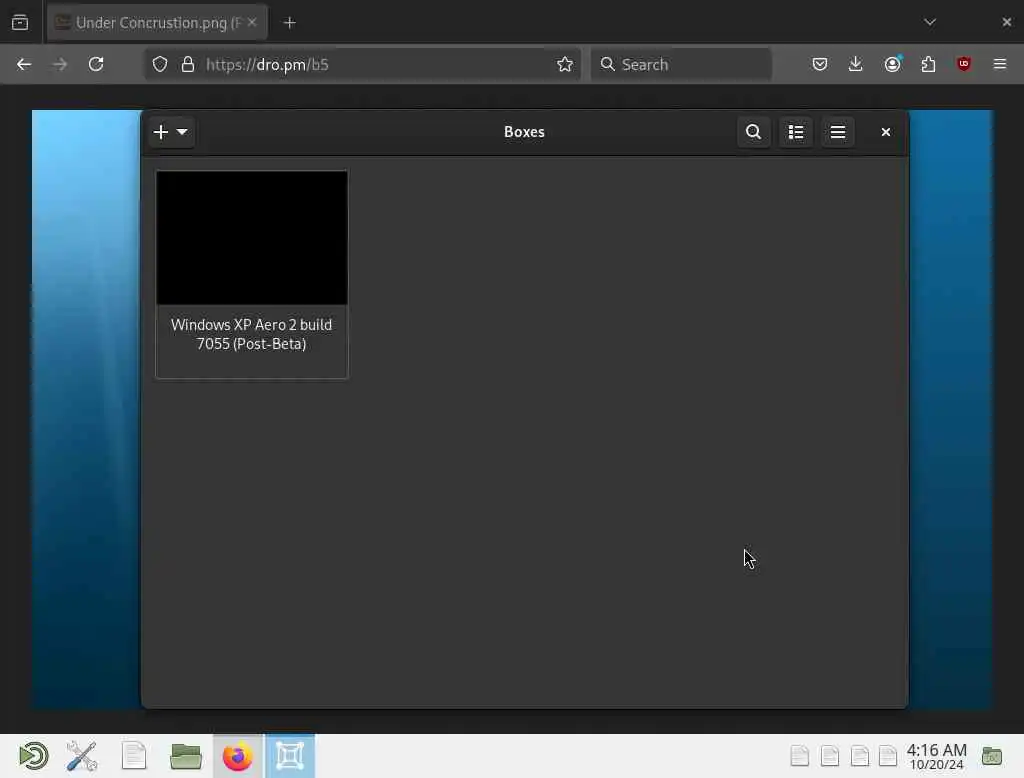This screenshot has width=1024, height=778.
Task: Click the browser Search field
Action: tap(681, 64)
